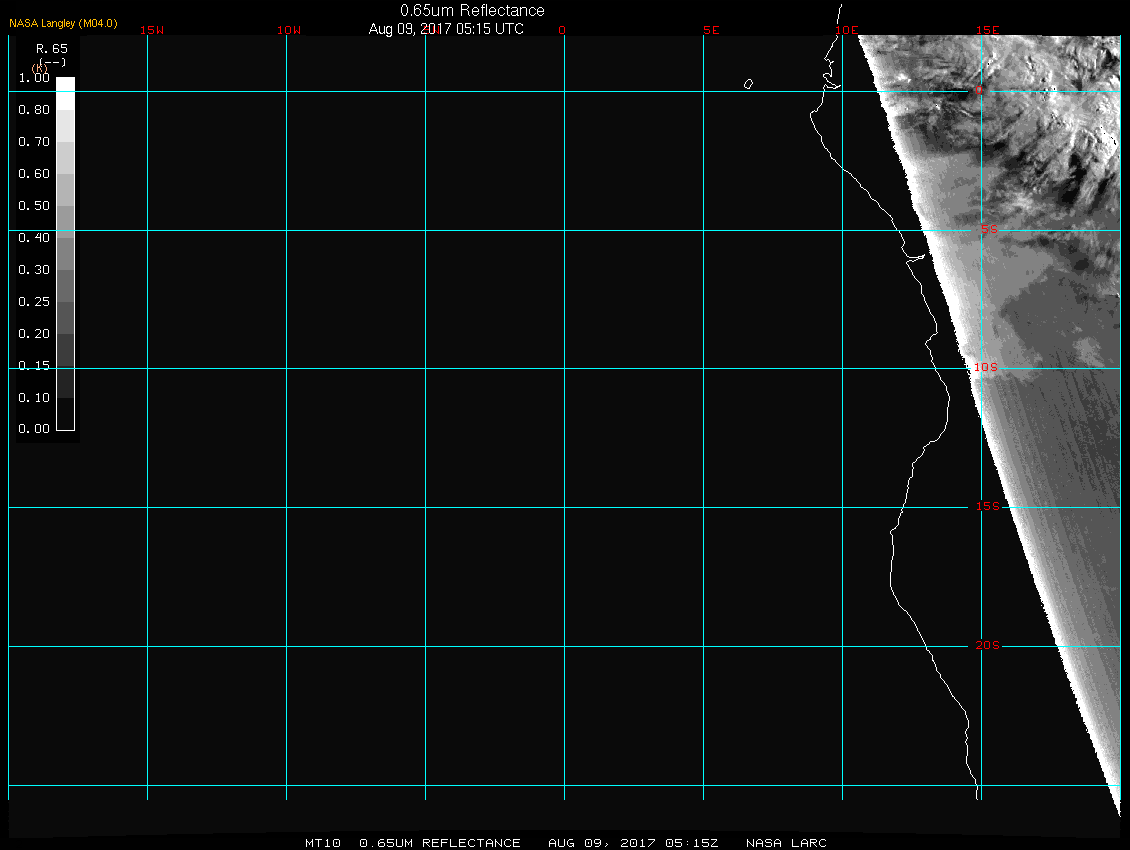Screen dimensions: 1130x850
Task: Click the 0.50 colorbar value label
Action: coord(34,206)
